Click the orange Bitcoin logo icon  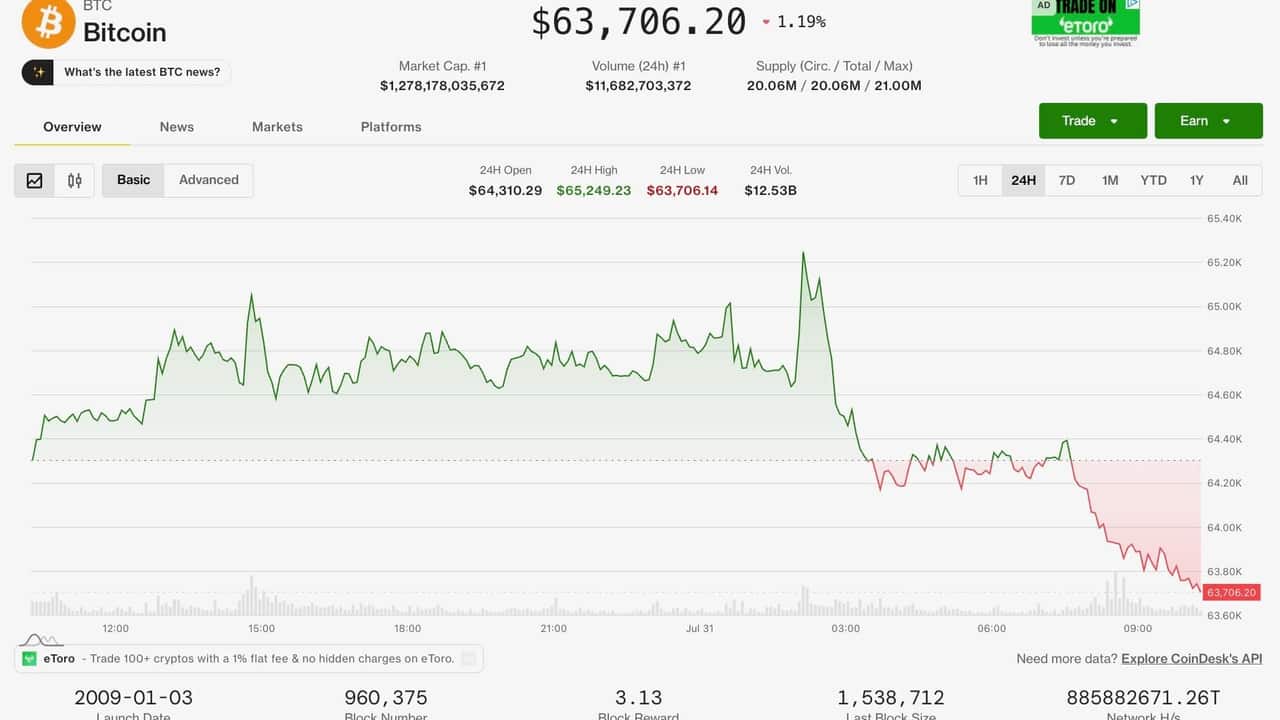[49, 22]
